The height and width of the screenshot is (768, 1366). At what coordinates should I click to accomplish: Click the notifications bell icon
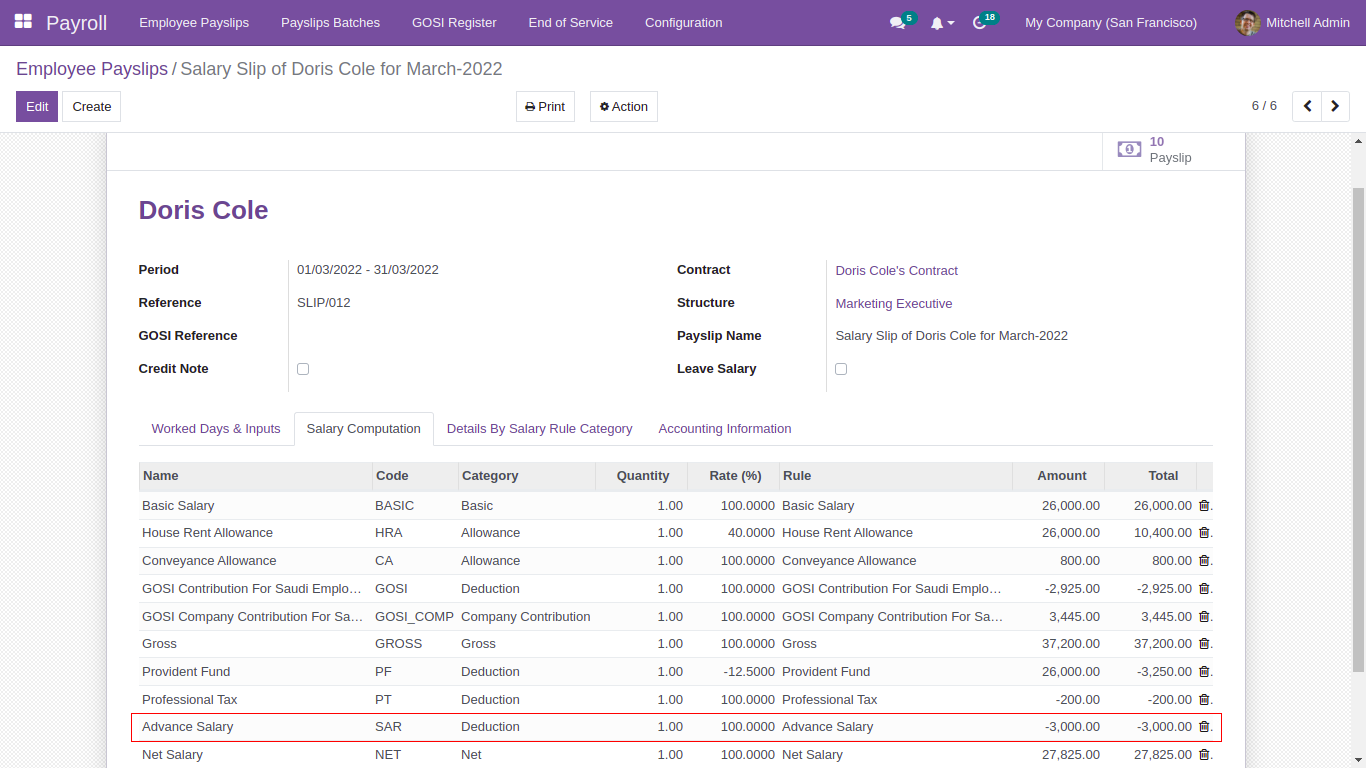coord(937,22)
